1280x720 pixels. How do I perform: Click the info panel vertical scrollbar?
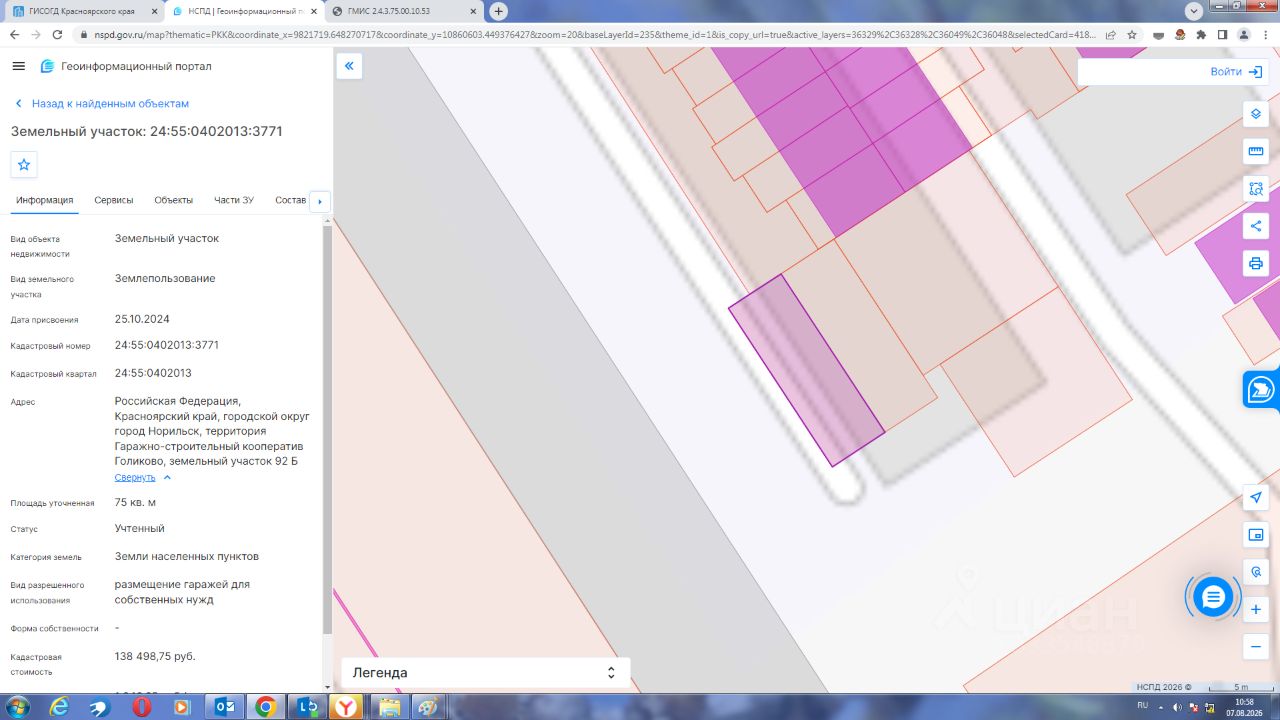coord(326,430)
